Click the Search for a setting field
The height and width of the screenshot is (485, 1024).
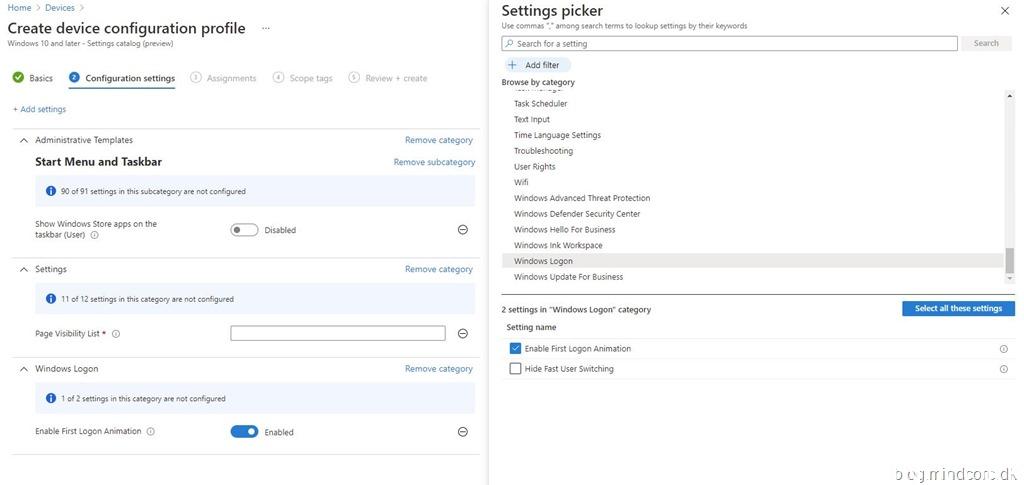(x=730, y=44)
